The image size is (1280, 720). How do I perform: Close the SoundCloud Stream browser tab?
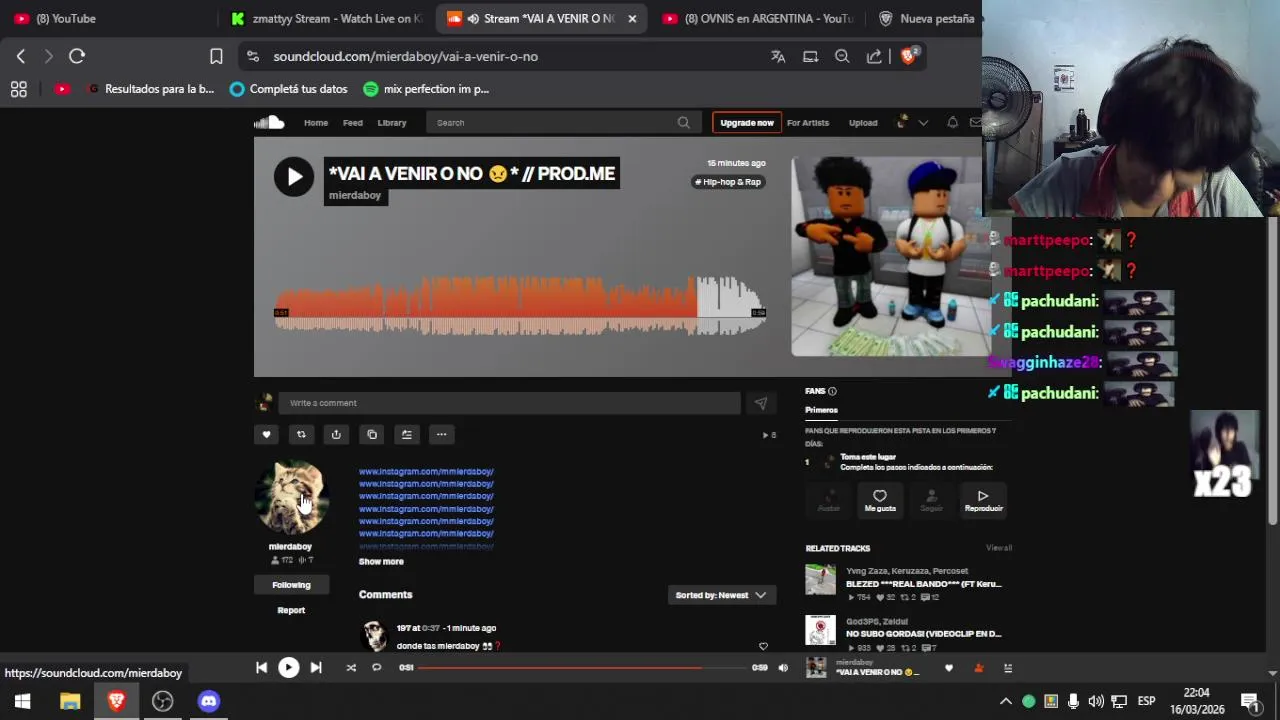tap(632, 18)
